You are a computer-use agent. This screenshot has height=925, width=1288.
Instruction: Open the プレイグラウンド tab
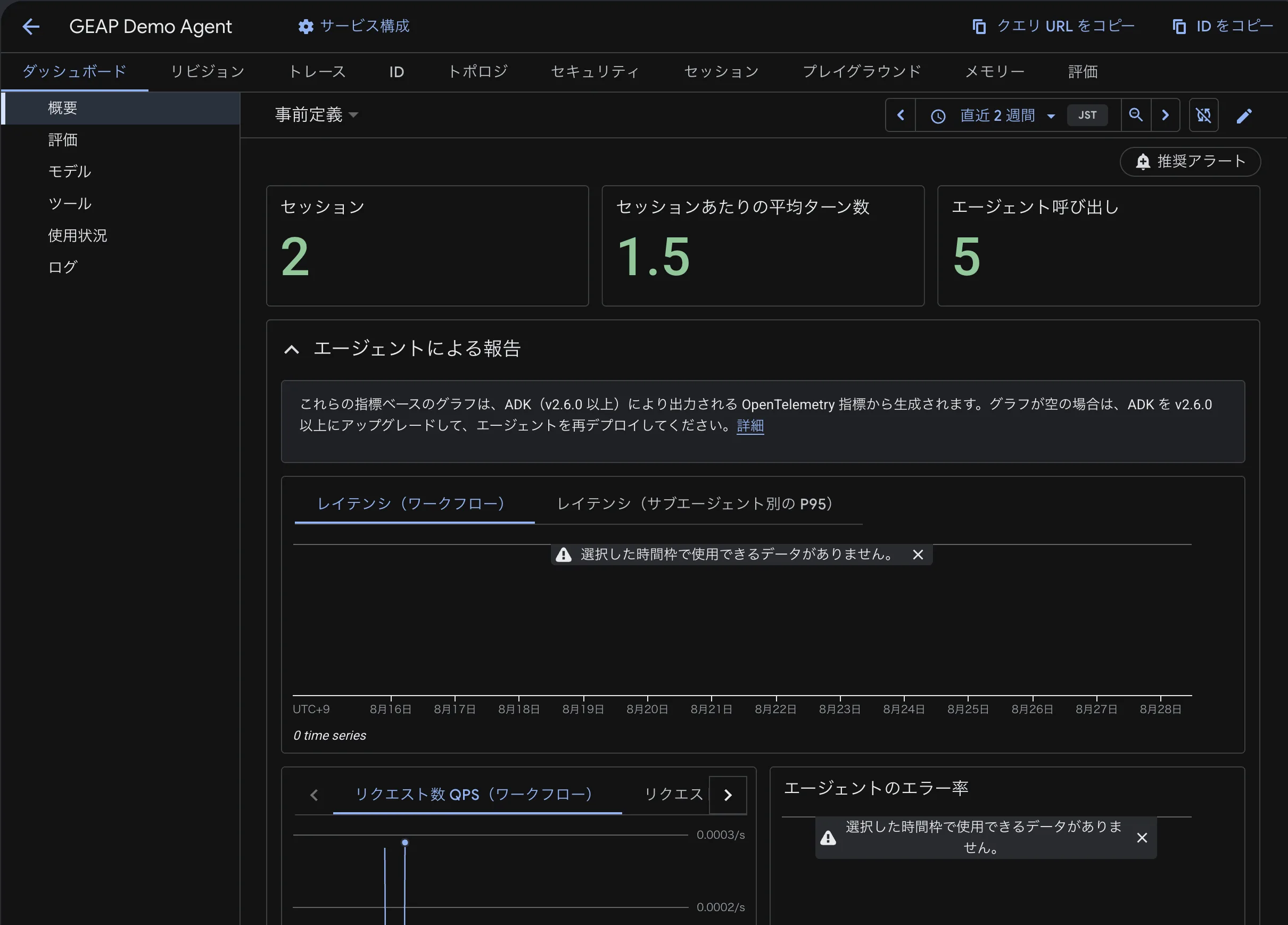[862, 71]
